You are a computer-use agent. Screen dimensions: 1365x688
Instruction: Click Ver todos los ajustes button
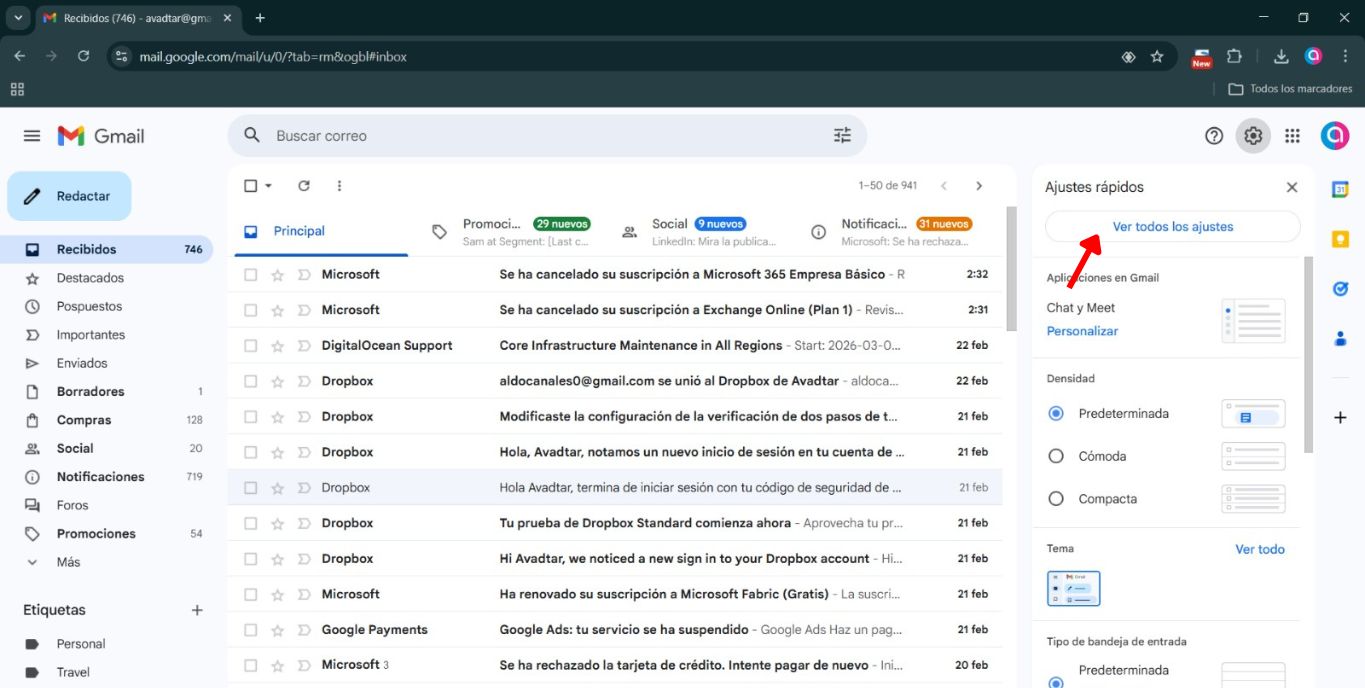(x=1173, y=227)
